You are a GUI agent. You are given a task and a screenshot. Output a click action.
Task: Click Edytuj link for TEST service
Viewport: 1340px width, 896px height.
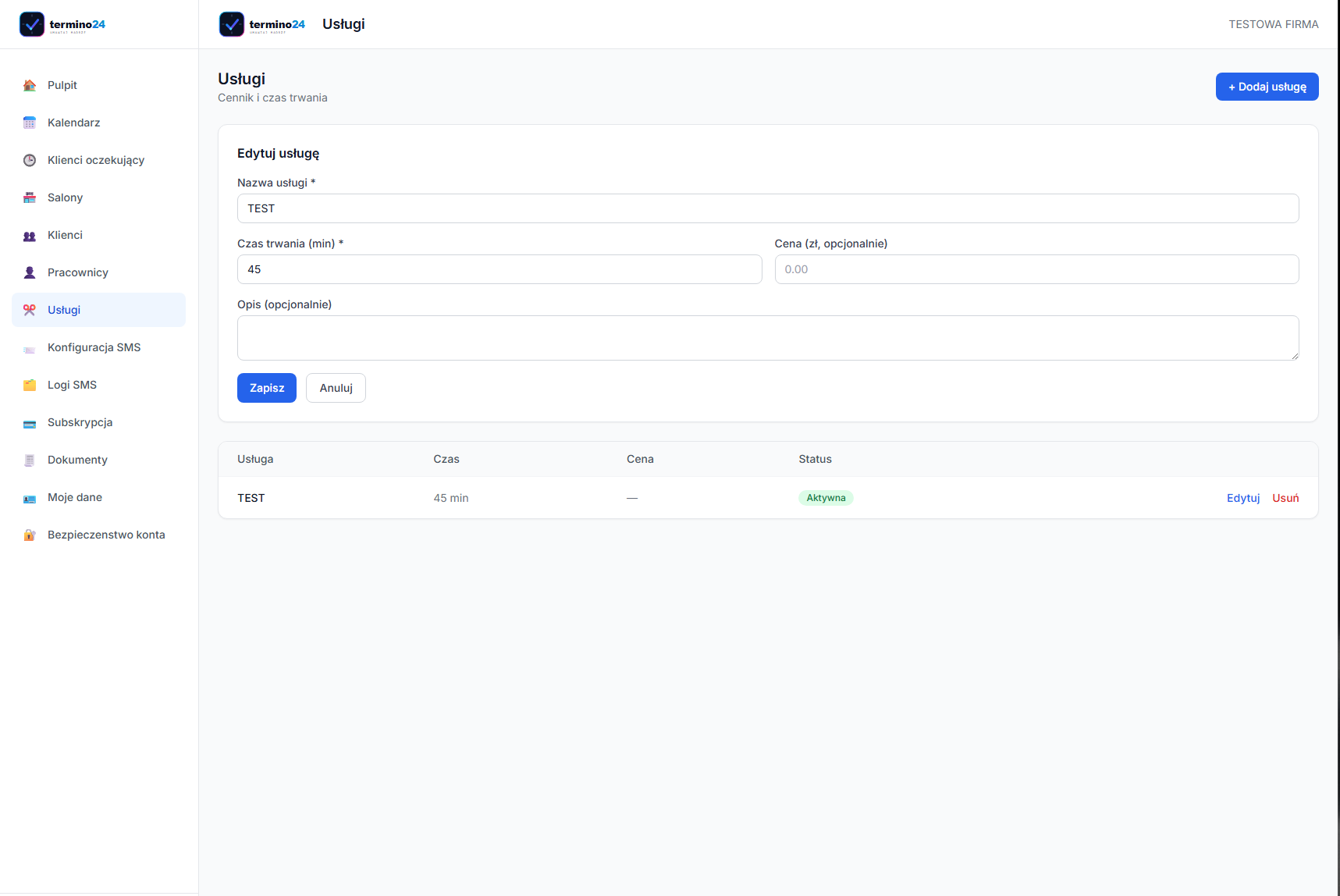(x=1243, y=498)
